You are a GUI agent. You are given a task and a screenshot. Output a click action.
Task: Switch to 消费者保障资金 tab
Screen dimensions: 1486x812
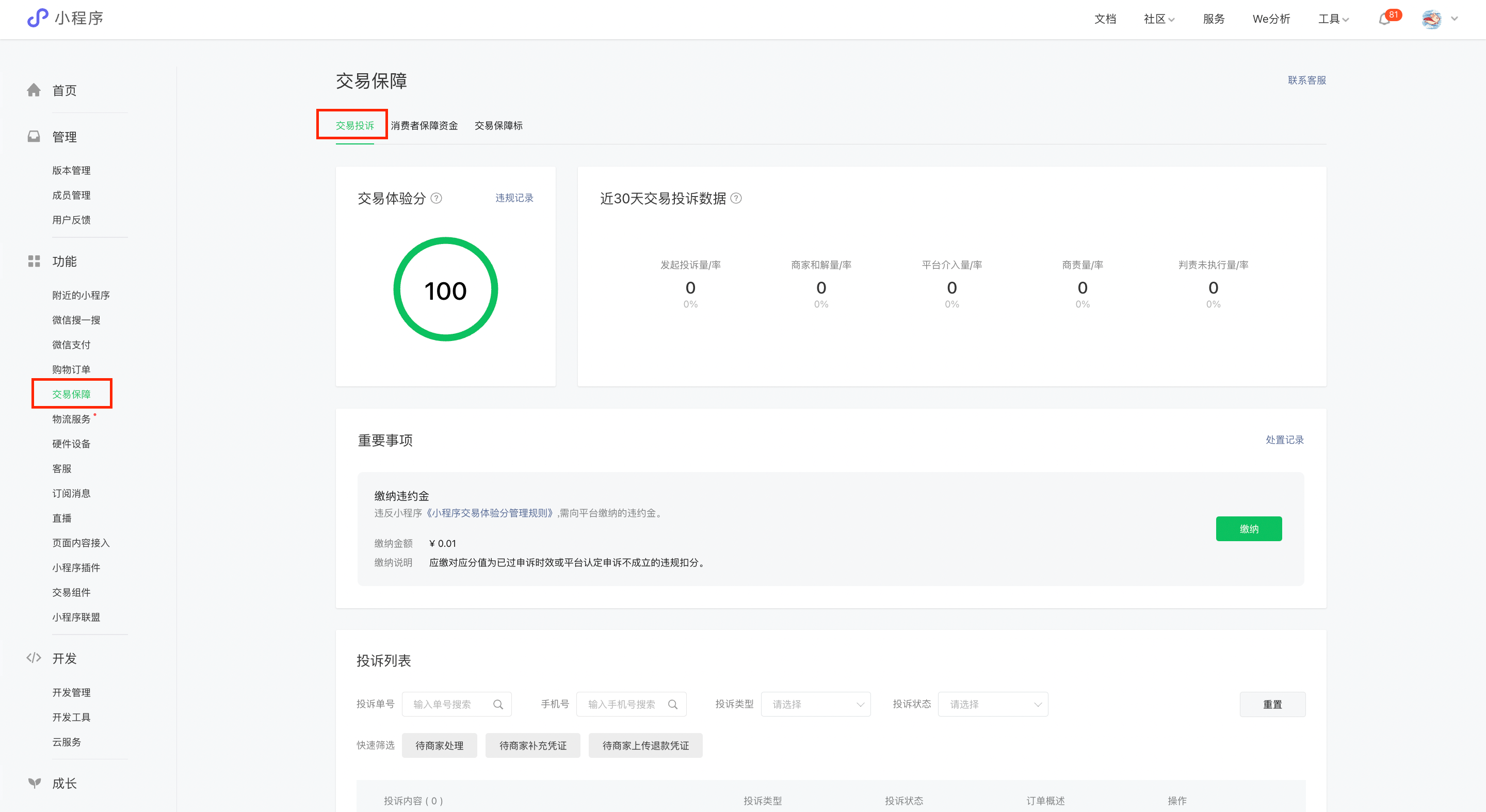[x=424, y=126]
